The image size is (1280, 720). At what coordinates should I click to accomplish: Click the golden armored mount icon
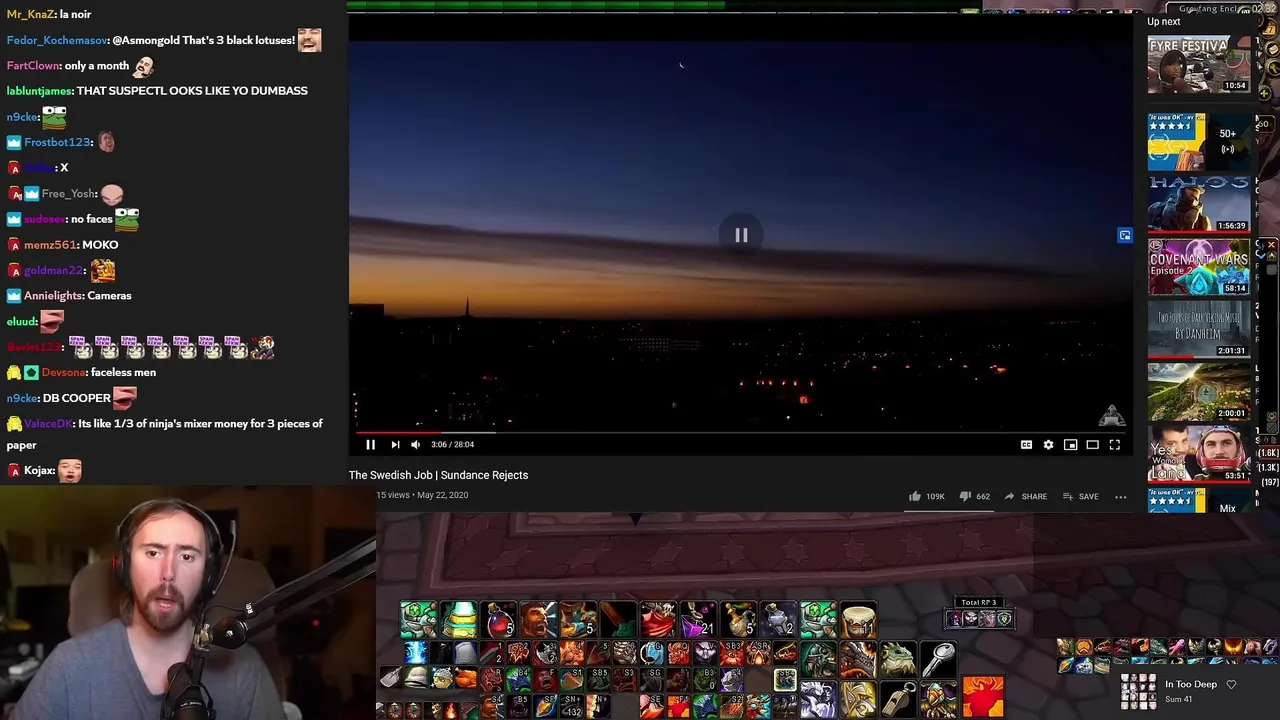tap(858, 699)
